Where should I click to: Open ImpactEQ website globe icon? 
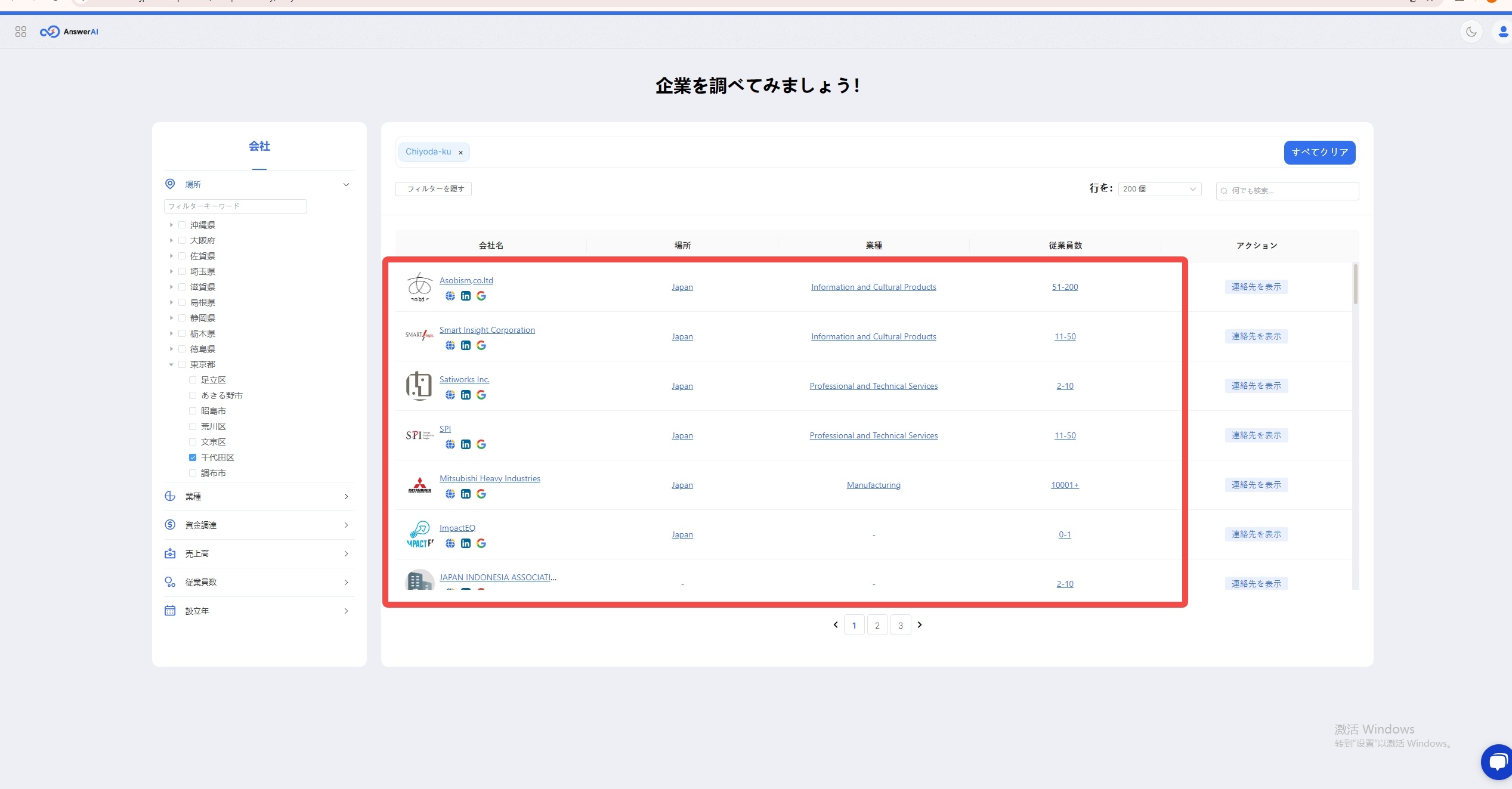tap(450, 543)
